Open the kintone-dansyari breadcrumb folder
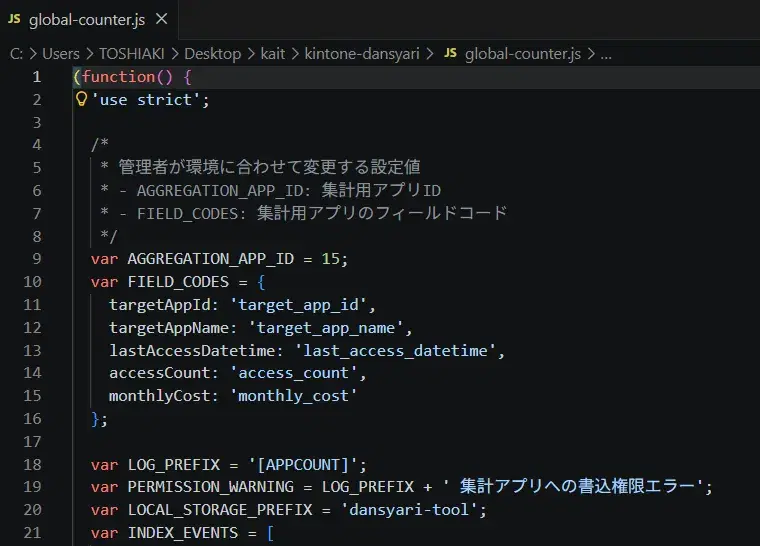This screenshot has height=546, width=760. 362,53
